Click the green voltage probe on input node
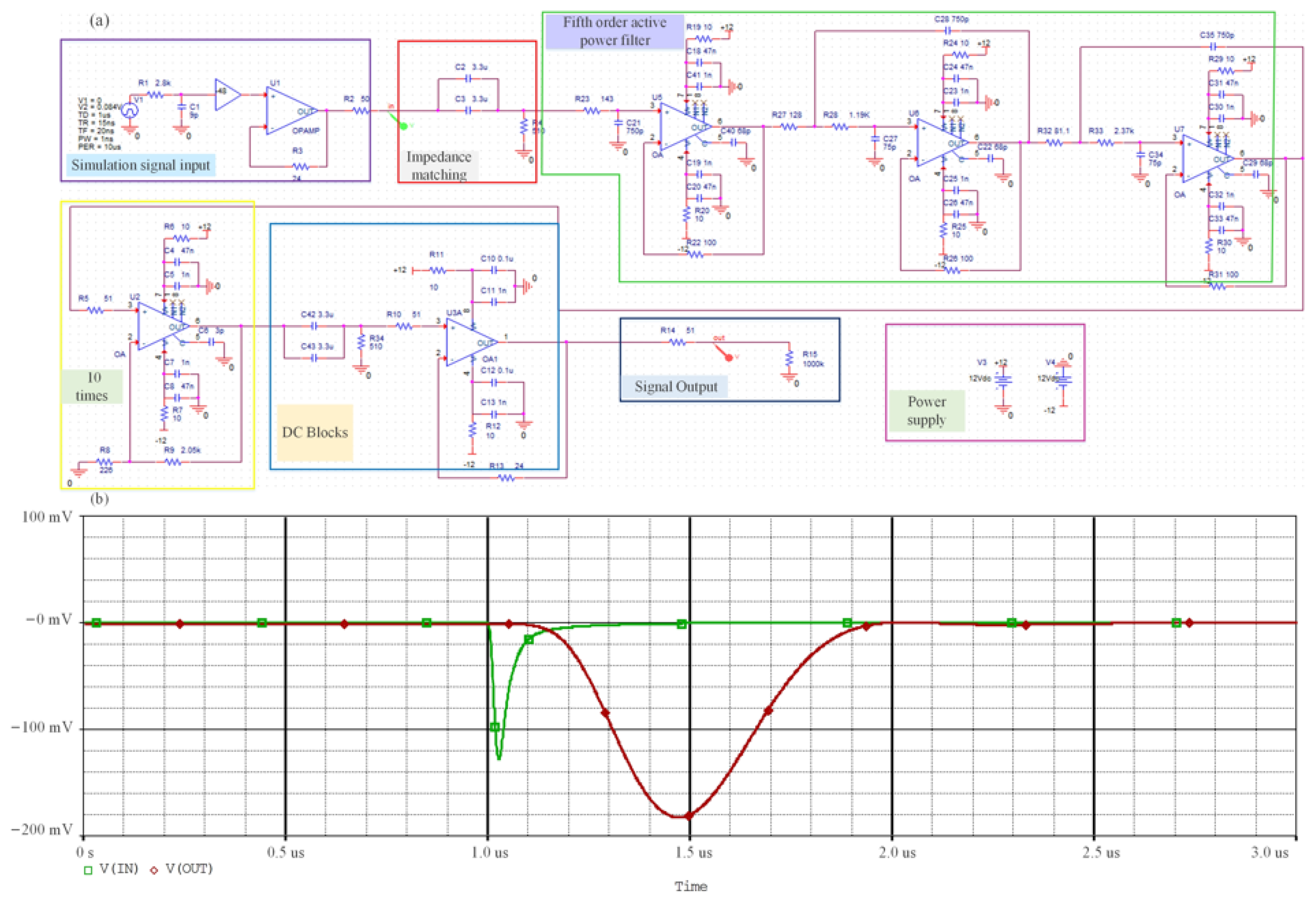Image resolution: width=1316 pixels, height=898 pixels. pos(404,126)
